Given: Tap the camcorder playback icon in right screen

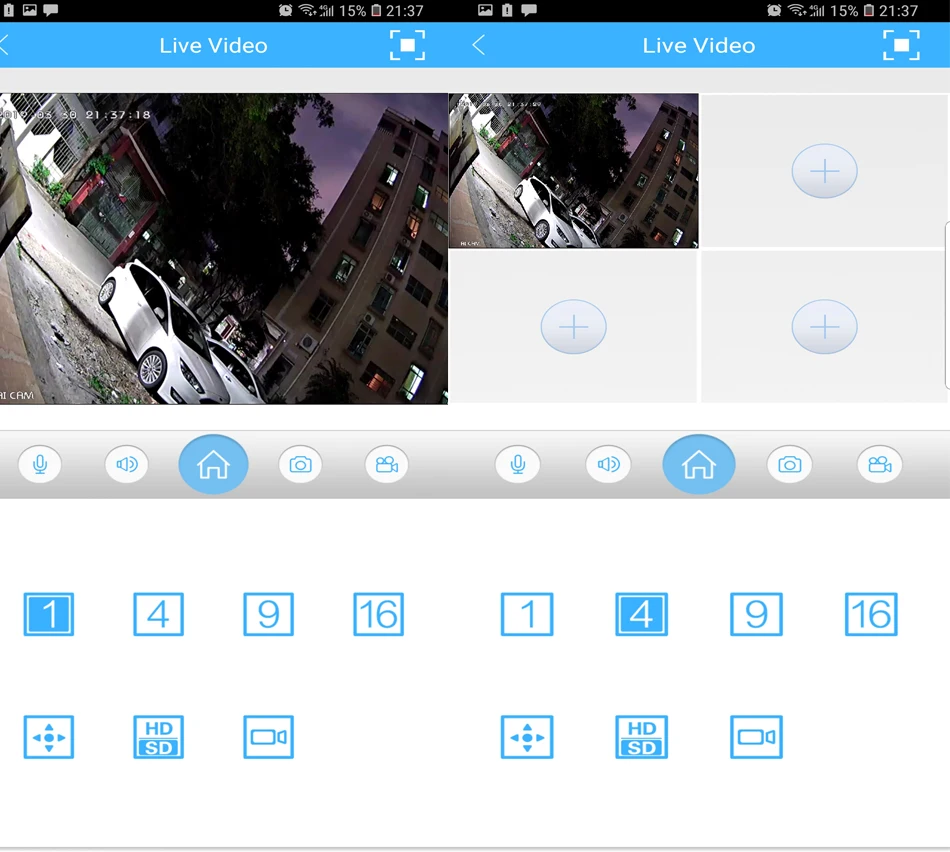Looking at the screenshot, I should point(756,737).
